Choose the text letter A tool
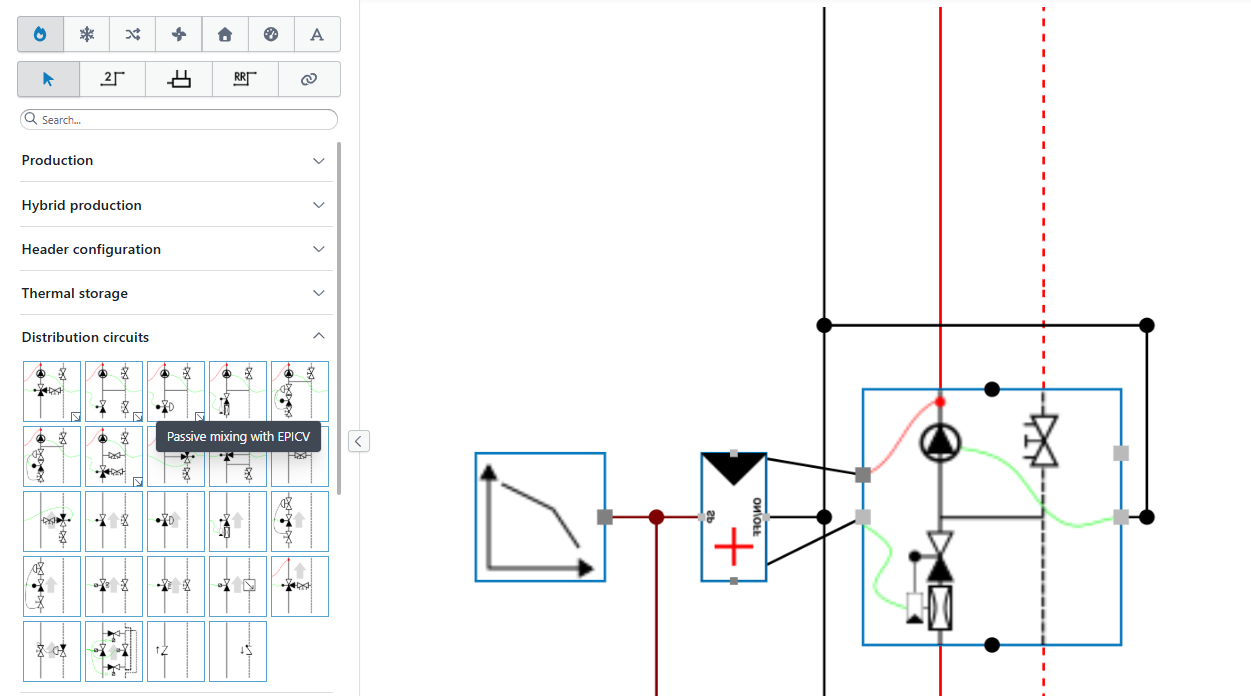The height and width of the screenshot is (696, 1251). point(317,34)
